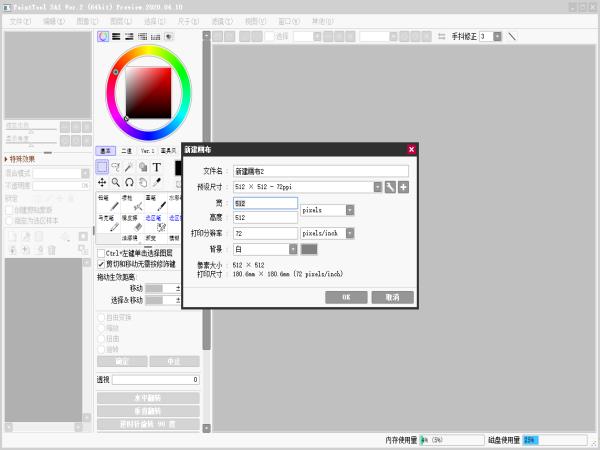Screen dimensions: 600x450
Task: Select the Text tool icon
Action: point(156,167)
